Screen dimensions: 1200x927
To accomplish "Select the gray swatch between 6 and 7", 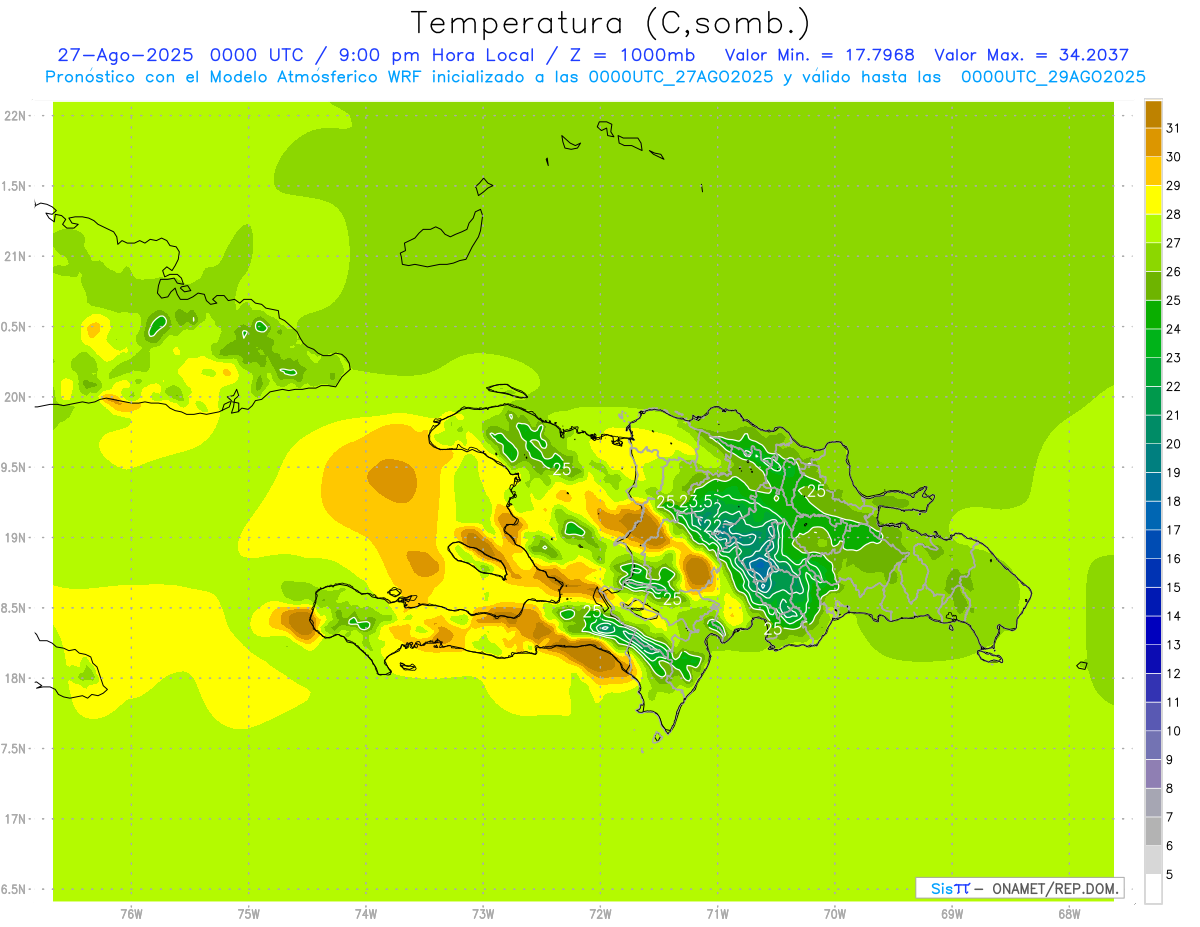I will click(x=1153, y=831).
